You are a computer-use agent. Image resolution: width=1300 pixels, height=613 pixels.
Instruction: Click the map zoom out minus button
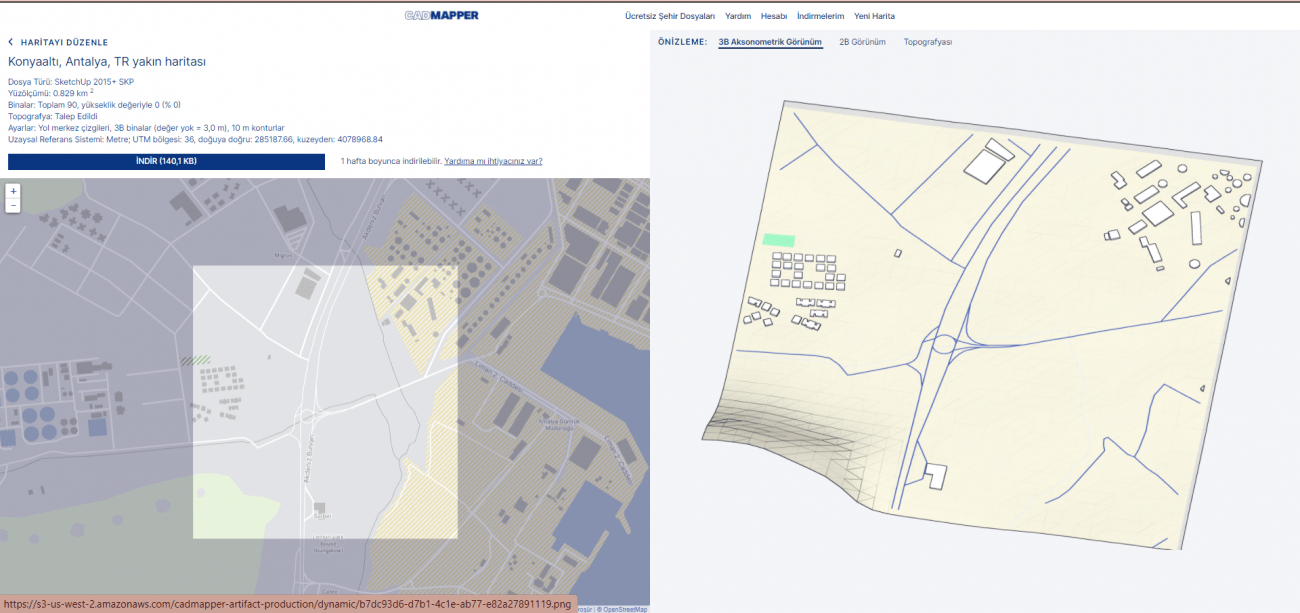click(x=13, y=205)
